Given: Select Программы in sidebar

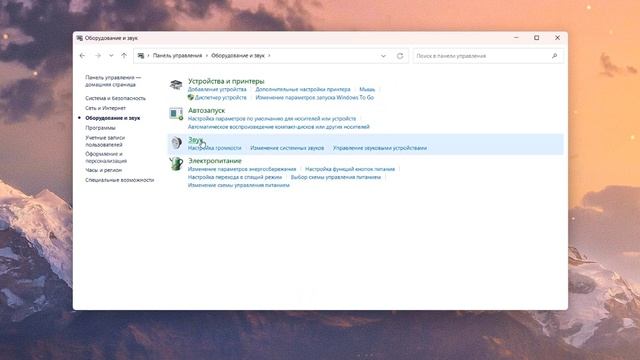Looking at the screenshot, I should click(x=100, y=128).
